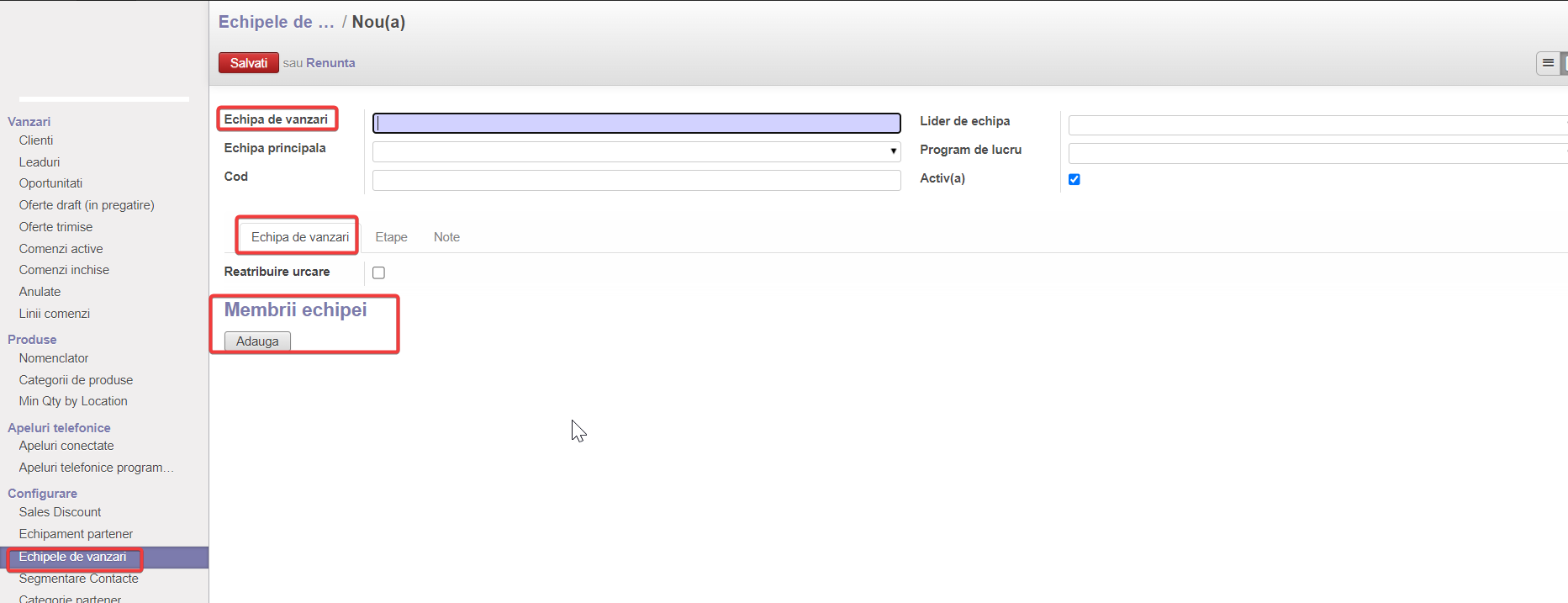The width and height of the screenshot is (1568, 603).
Task: Focus the Echipa de vanzari name field
Action: 636,124
